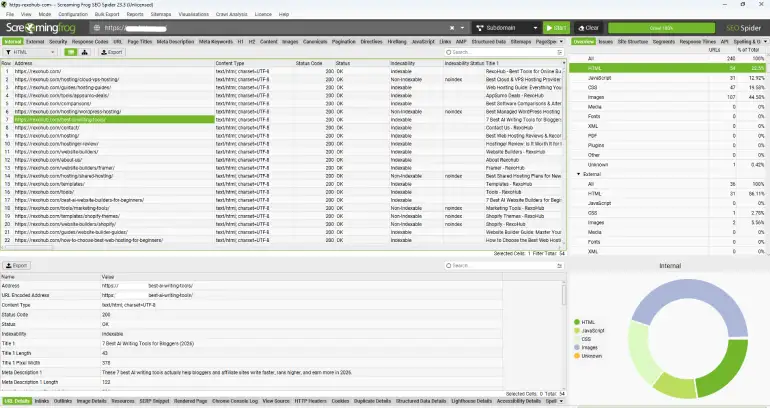Switch to the SERP Snippet tab
This screenshot has height=408, width=770.
[x=154, y=401]
